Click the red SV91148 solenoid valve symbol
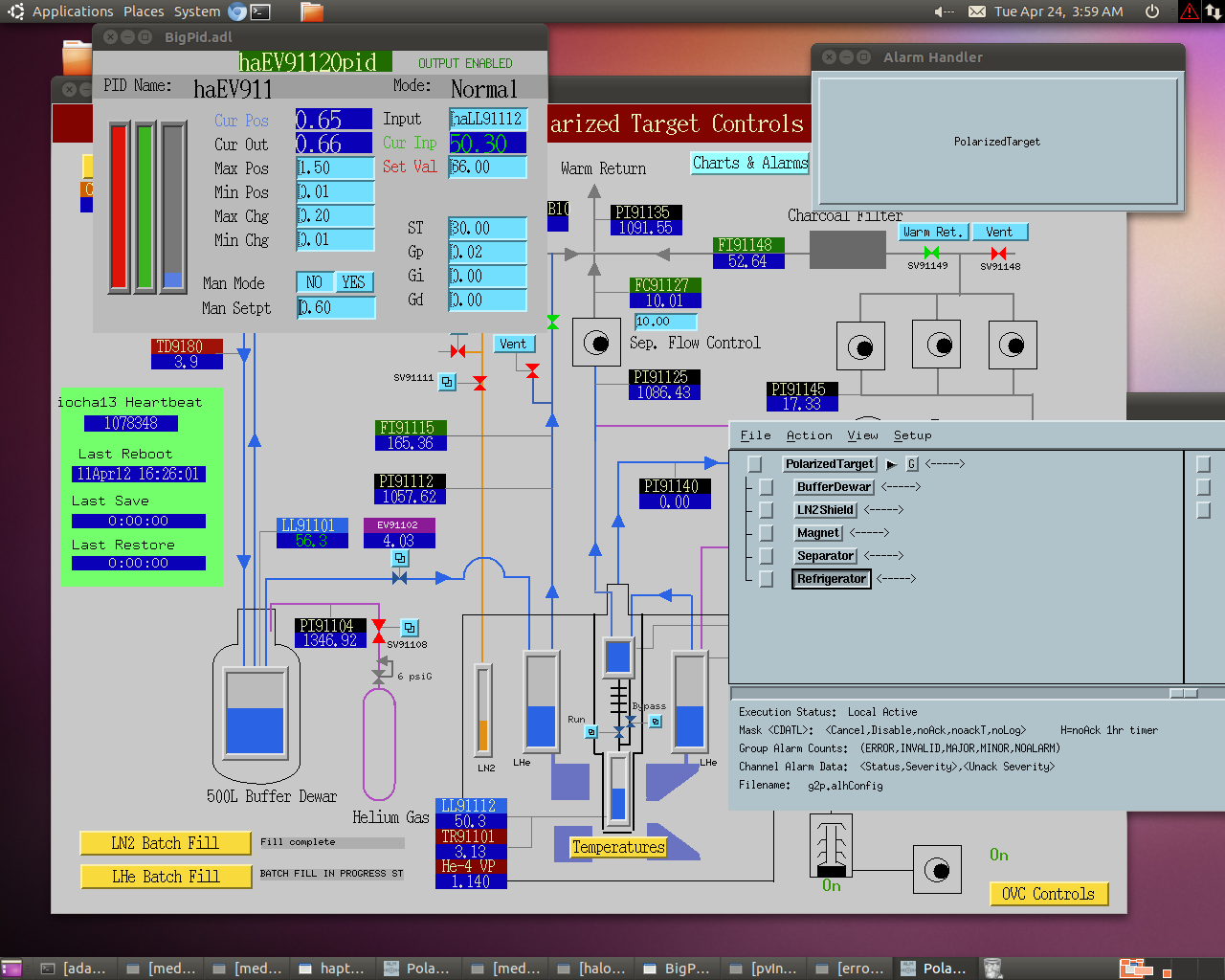 coord(998,253)
